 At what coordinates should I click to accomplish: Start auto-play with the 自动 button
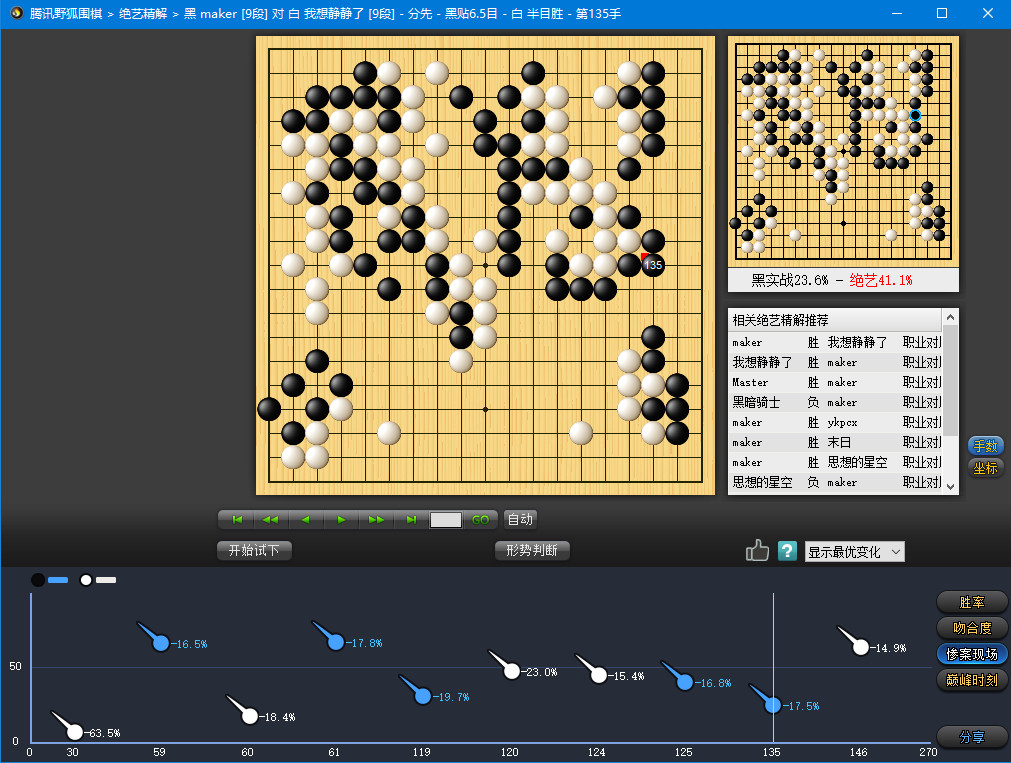[x=521, y=519]
